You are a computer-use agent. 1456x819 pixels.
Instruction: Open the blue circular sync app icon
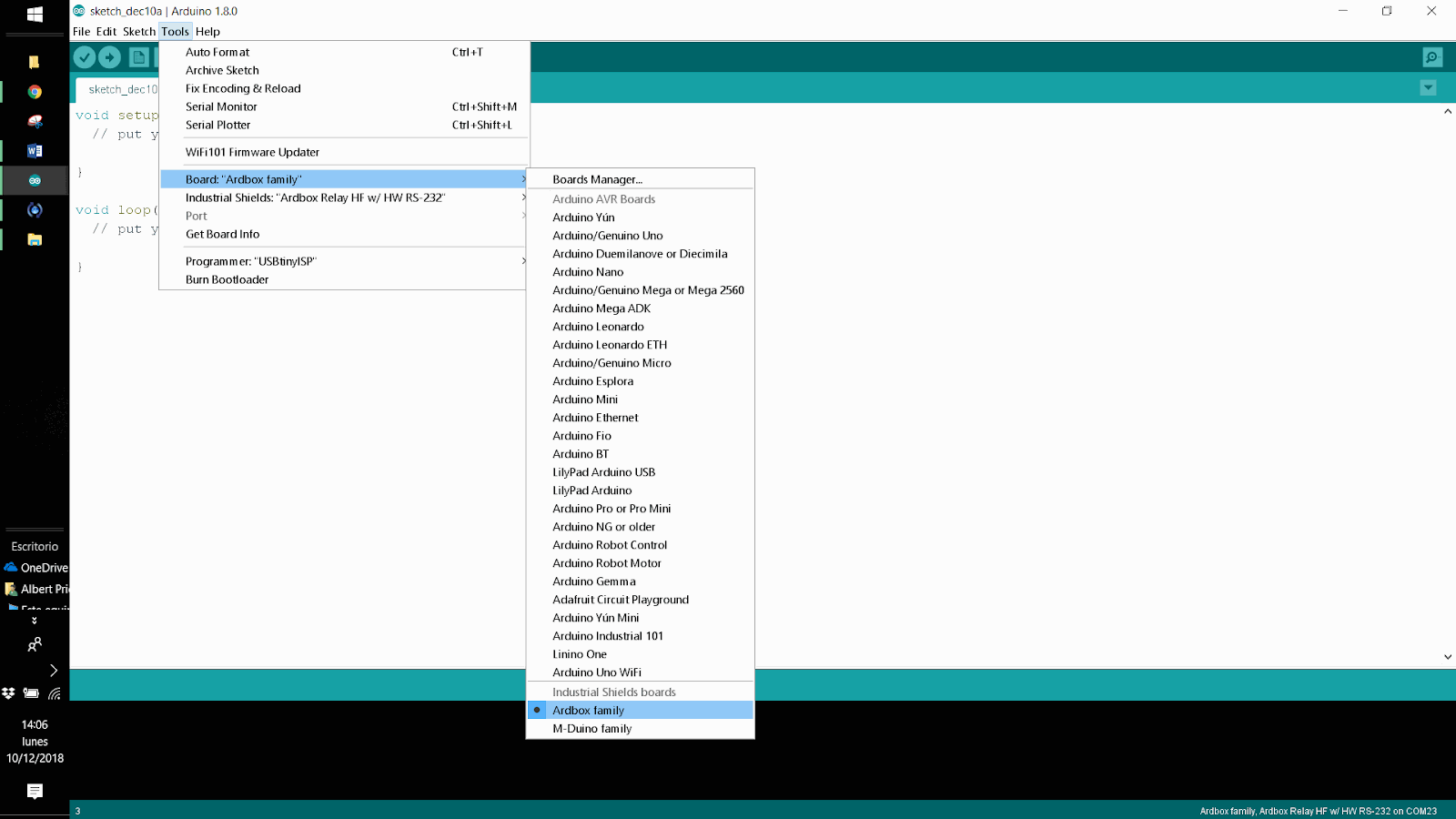pos(35,210)
